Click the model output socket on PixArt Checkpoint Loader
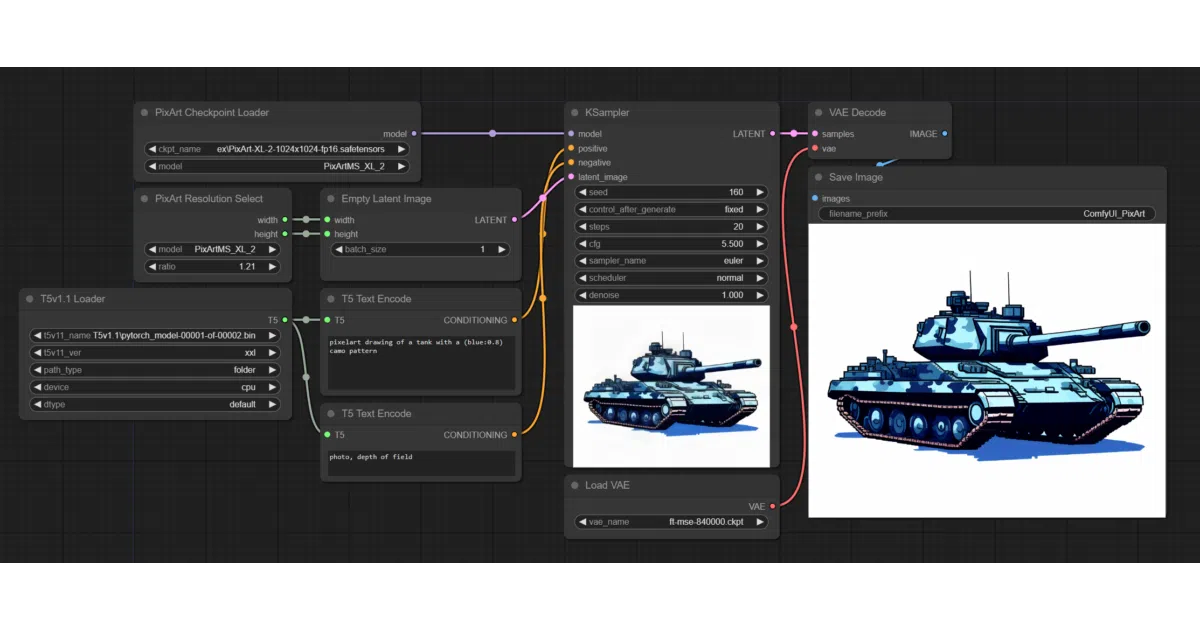Image resolution: width=1200 pixels, height=630 pixels. pyautogui.click(x=414, y=133)
